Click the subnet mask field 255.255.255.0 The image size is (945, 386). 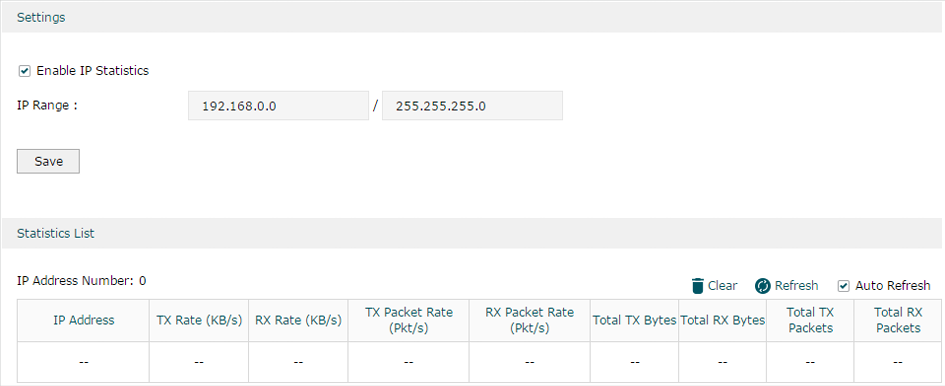pyautogui.click(x=472, y=106)
